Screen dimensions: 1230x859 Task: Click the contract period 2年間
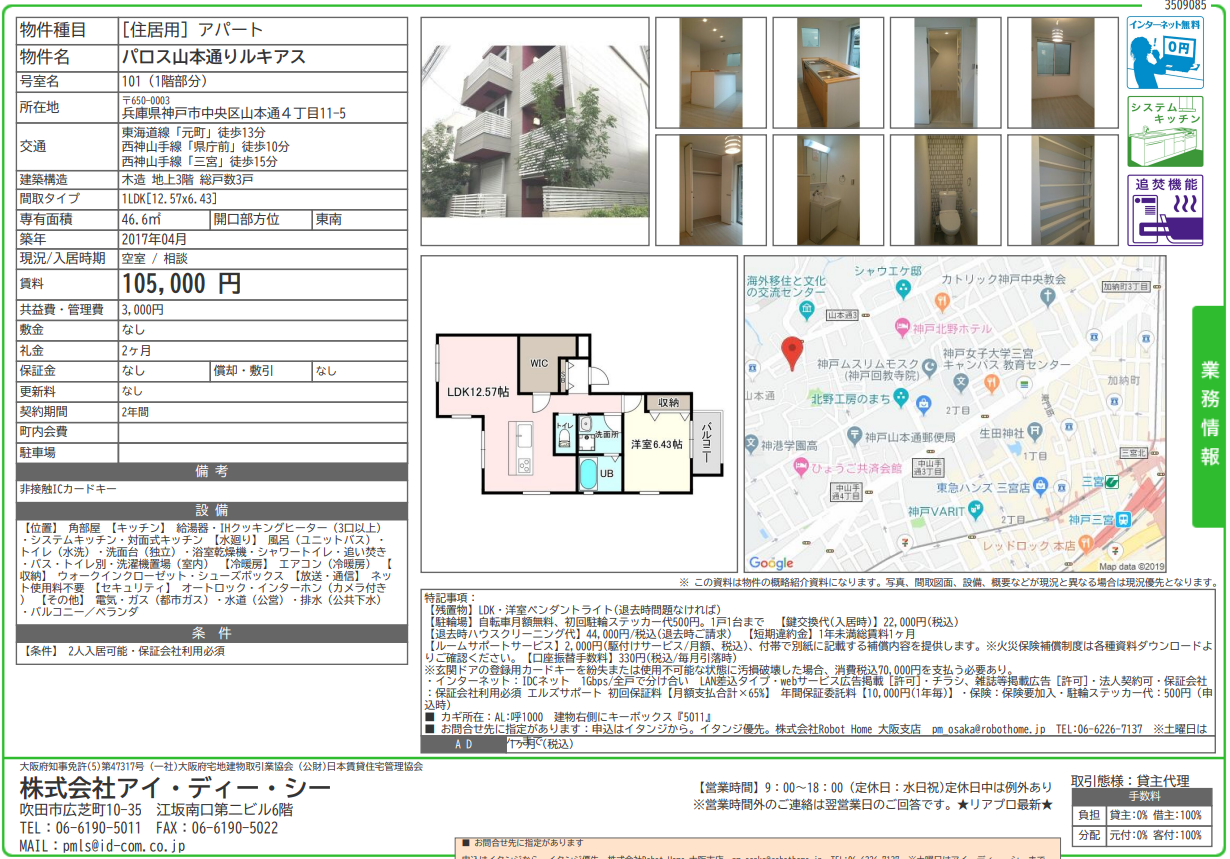pyautogui.click(x=136, y=411)
